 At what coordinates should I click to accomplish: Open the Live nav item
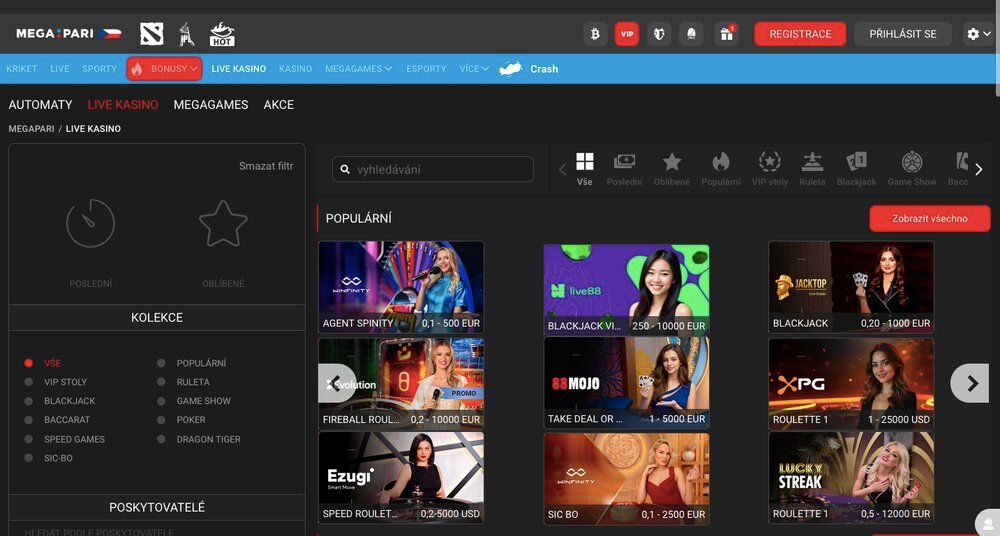tap(60, 69)
